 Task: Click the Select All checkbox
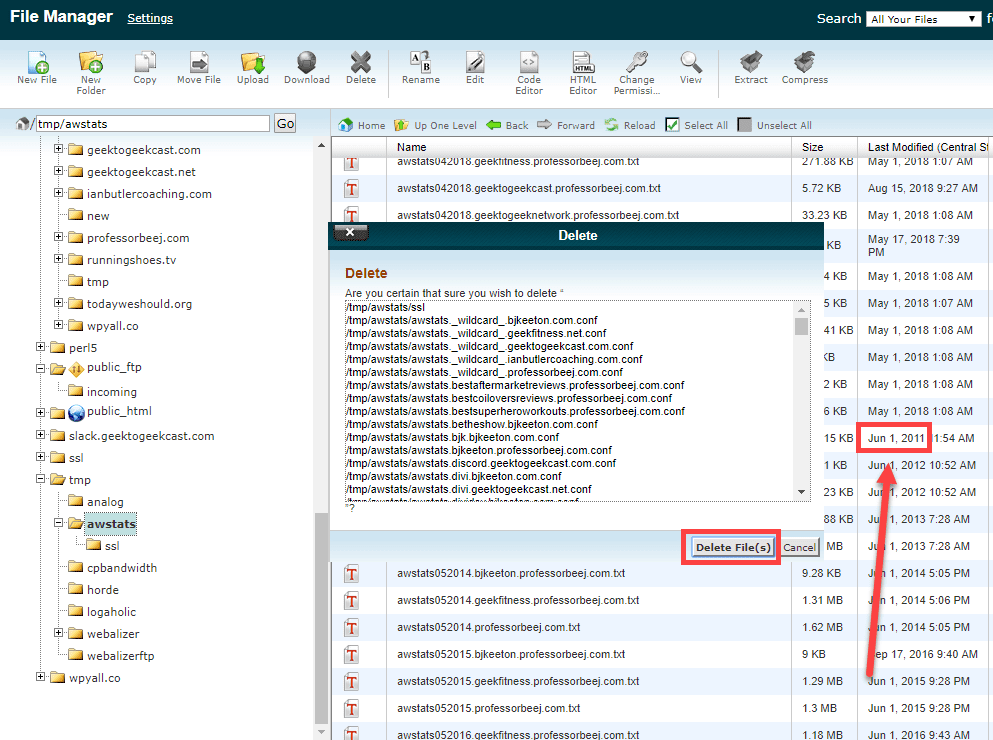point(673,125)
